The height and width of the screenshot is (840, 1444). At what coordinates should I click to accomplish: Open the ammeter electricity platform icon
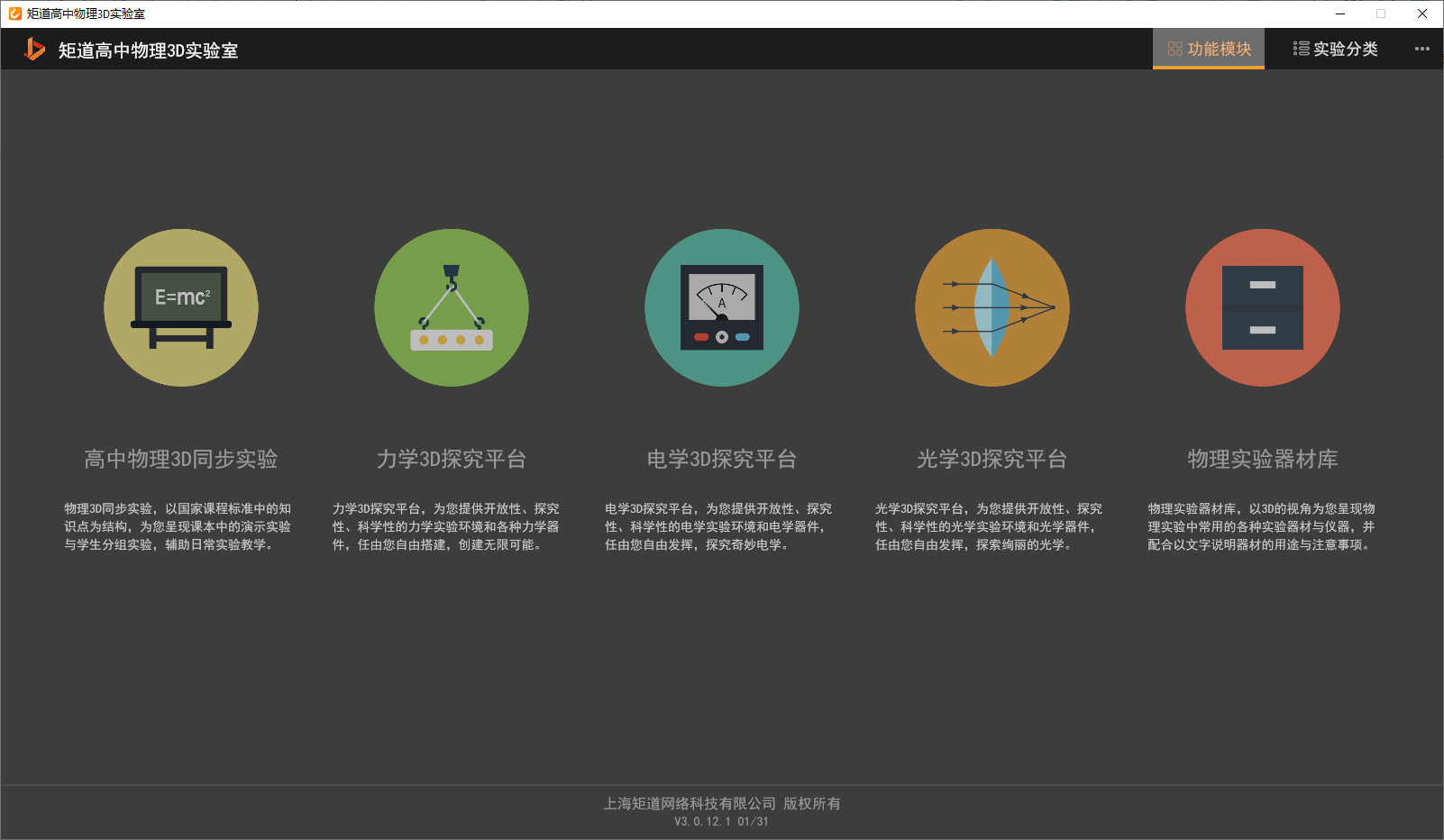point(722,307)
